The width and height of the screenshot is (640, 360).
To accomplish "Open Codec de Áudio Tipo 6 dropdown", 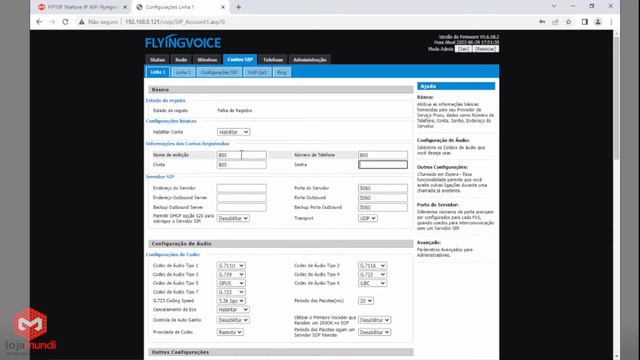I will point(372,283).
